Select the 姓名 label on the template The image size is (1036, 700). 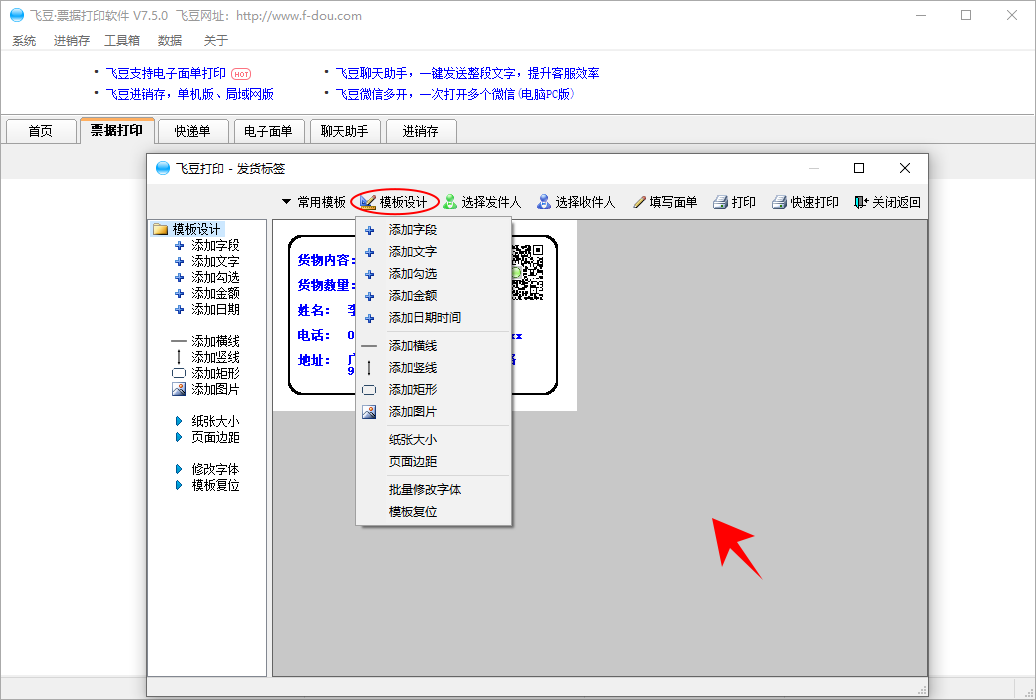coord(313,311)
